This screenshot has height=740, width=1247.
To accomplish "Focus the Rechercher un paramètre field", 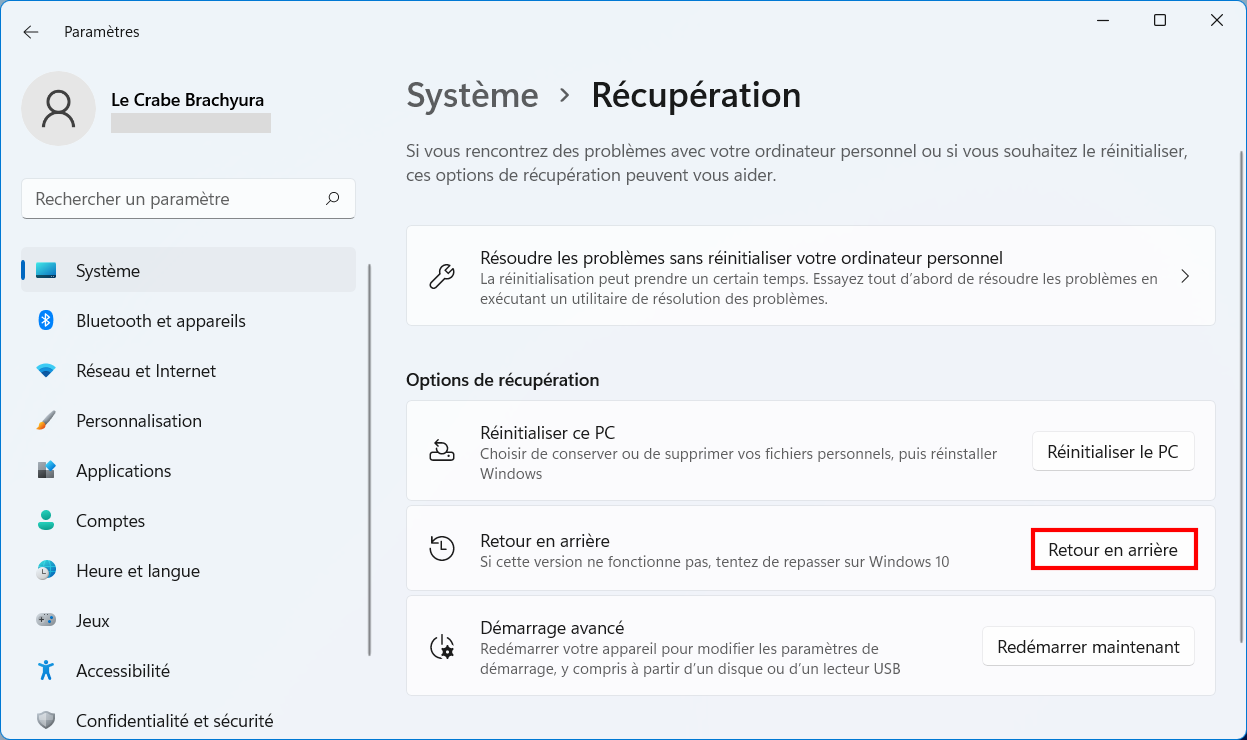I will pyautogui.click(x=188, y=199).
